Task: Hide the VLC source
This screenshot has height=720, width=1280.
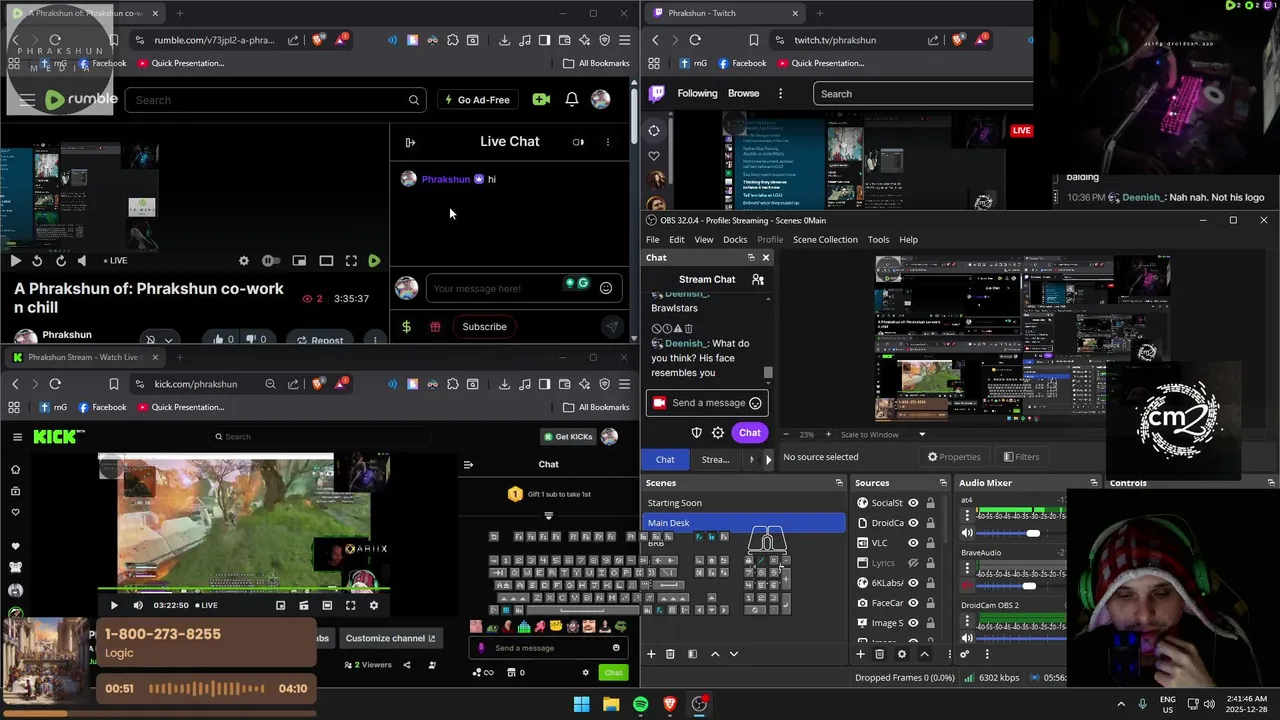Action: coord(913,543)
